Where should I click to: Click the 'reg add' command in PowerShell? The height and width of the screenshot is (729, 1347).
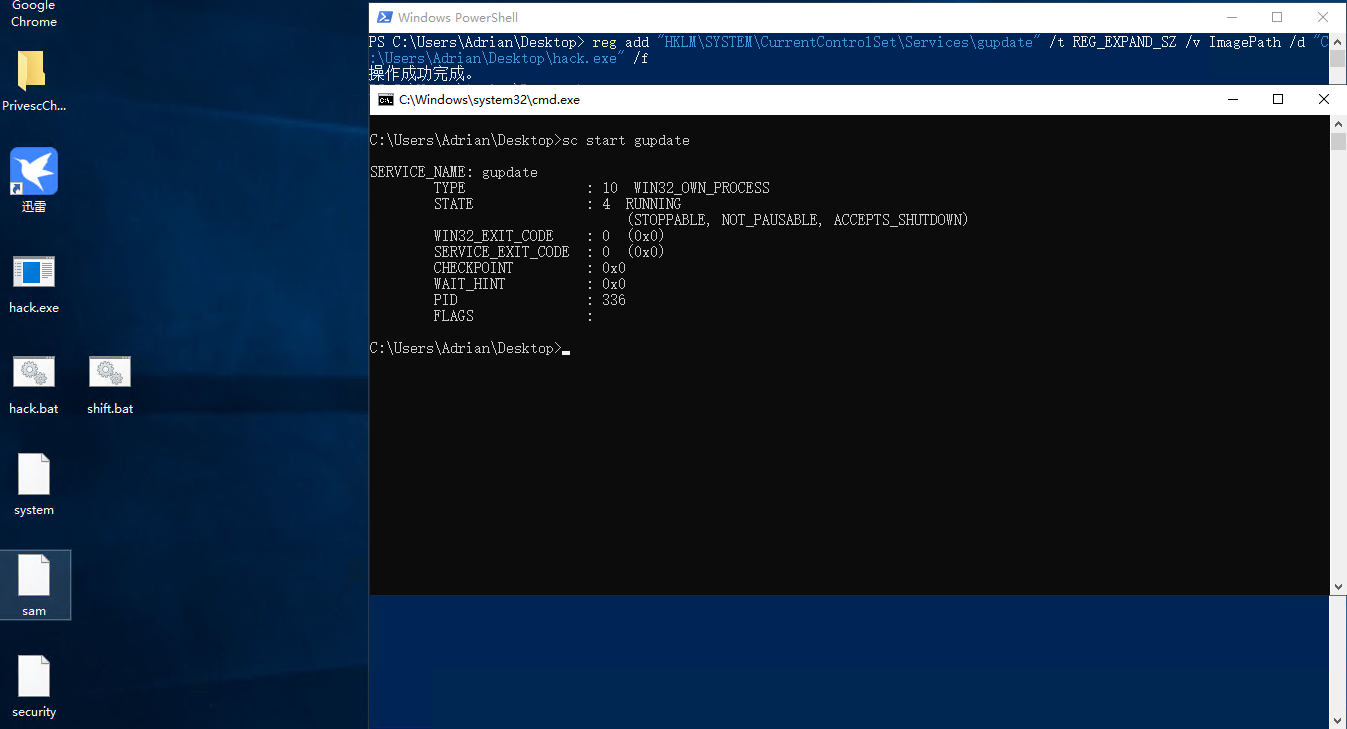coord(621,42)
